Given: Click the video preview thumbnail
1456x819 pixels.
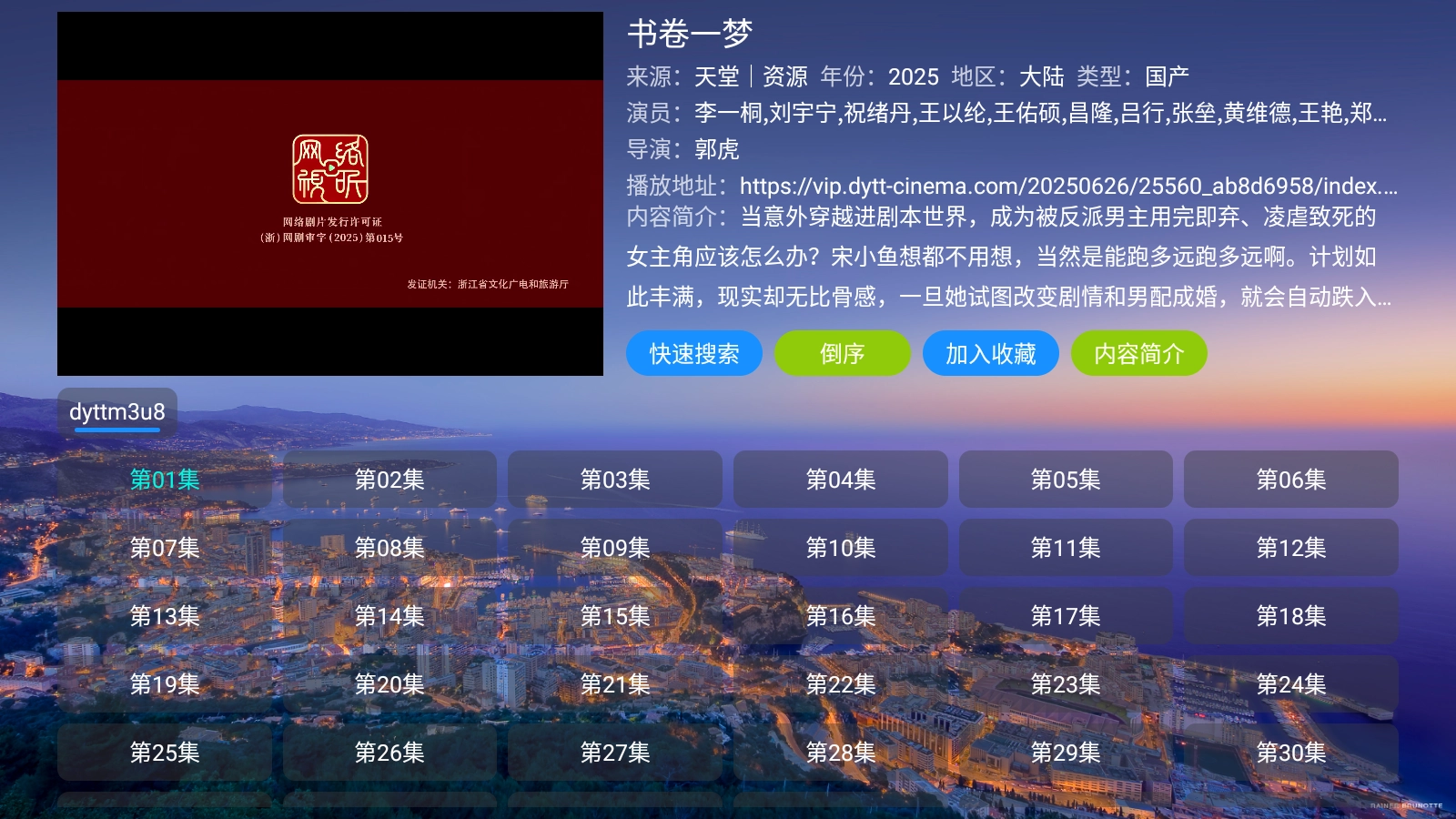Looking at the screenshot, I should (330, 191).
